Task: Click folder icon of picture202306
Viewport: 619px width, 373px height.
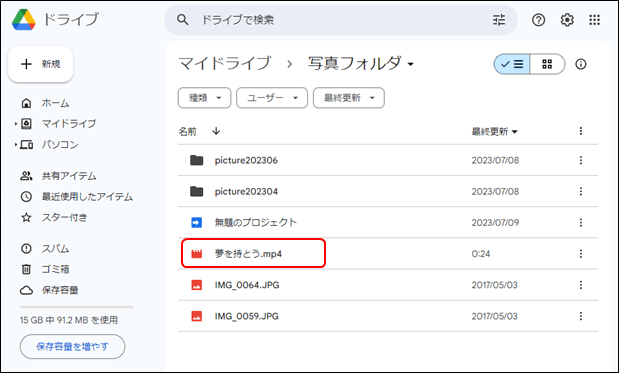Action: 197,160
